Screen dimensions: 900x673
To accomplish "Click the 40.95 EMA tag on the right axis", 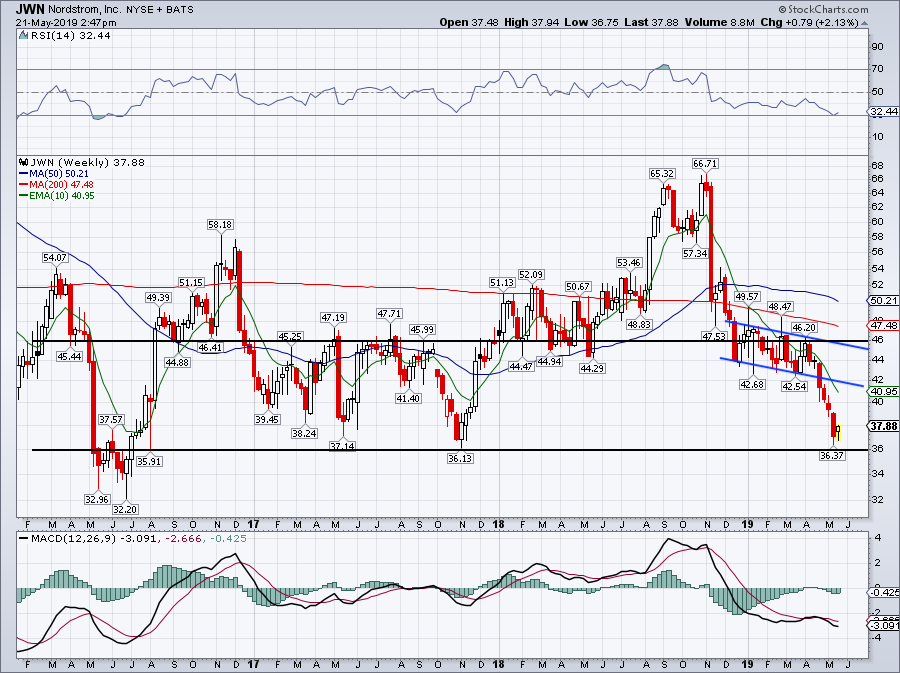I will point(883,392).
